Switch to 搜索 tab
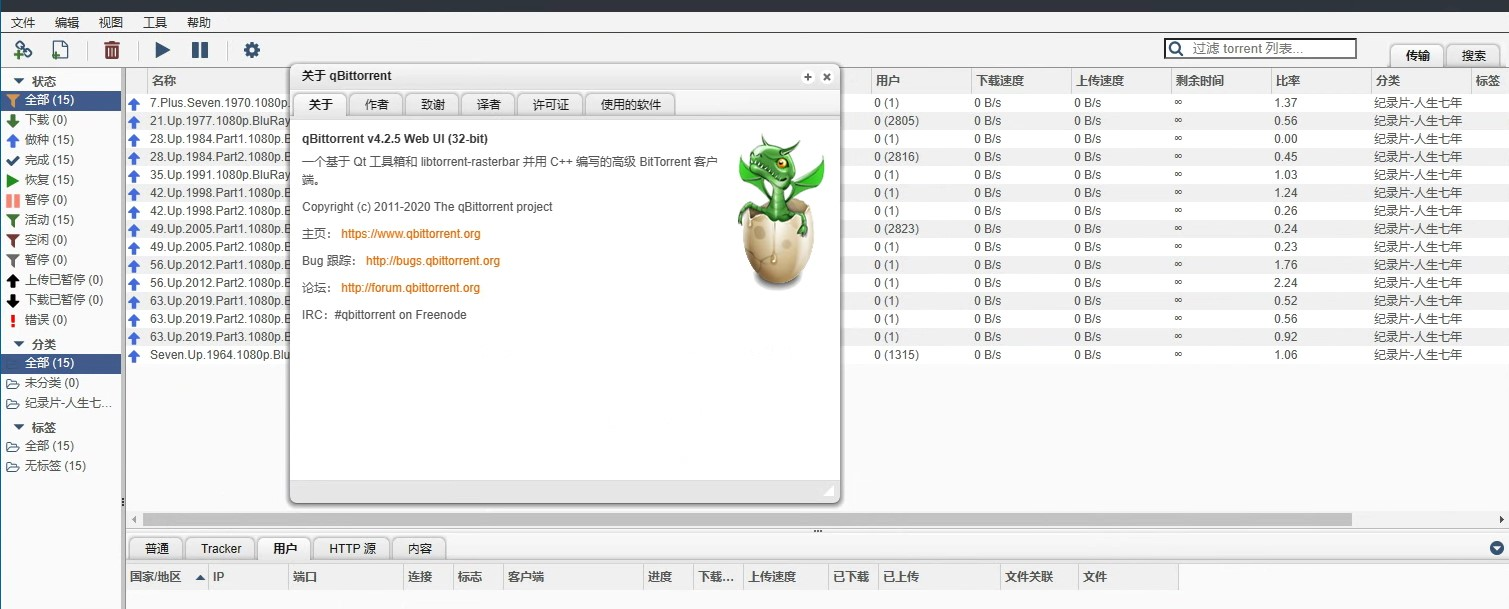Viewport: 1509px width, 609px height. tap(1474, 56)
